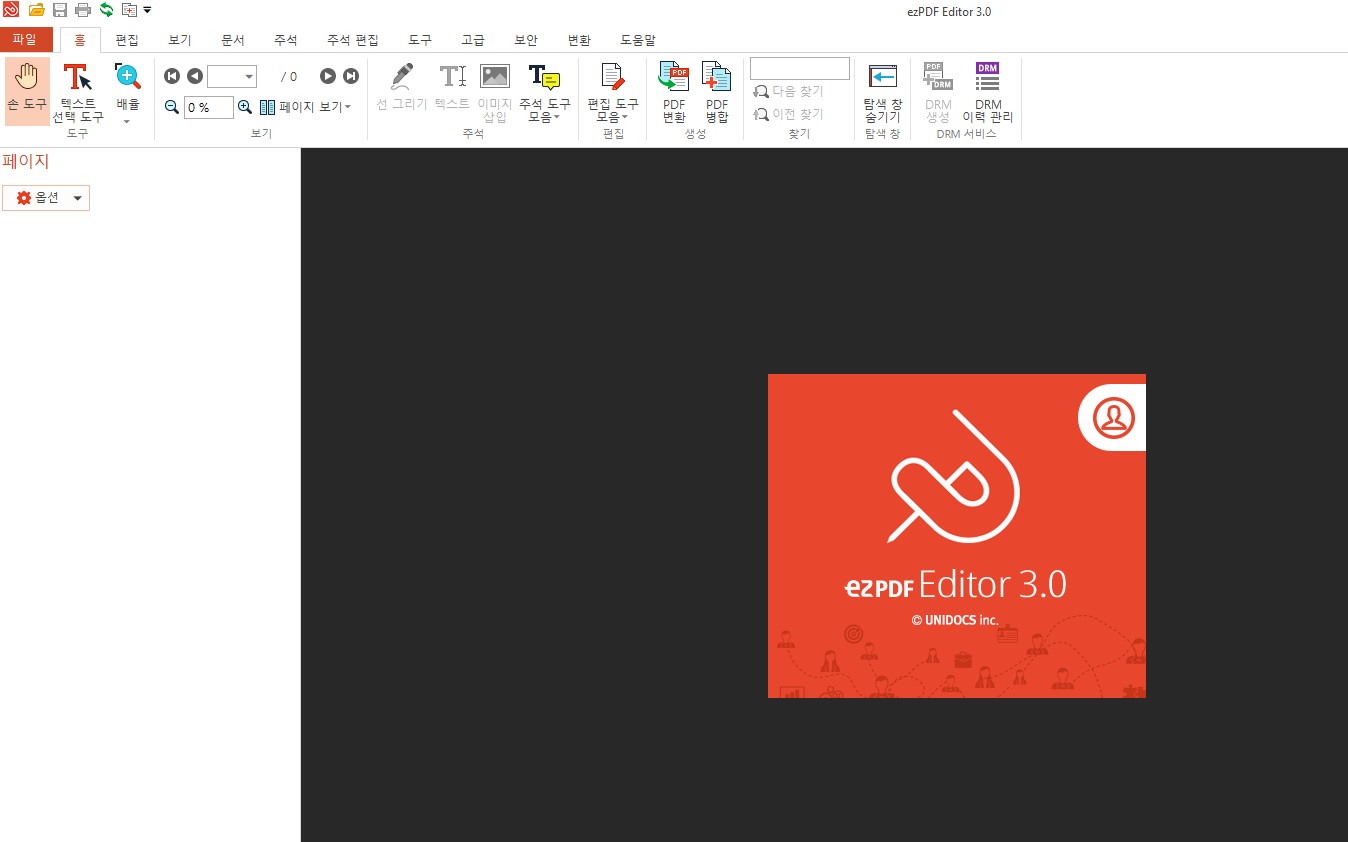Open the 옵션 options dropdown in page panel
The height and width of the screenshot is (842, 1348).
[x=46, y=198]
